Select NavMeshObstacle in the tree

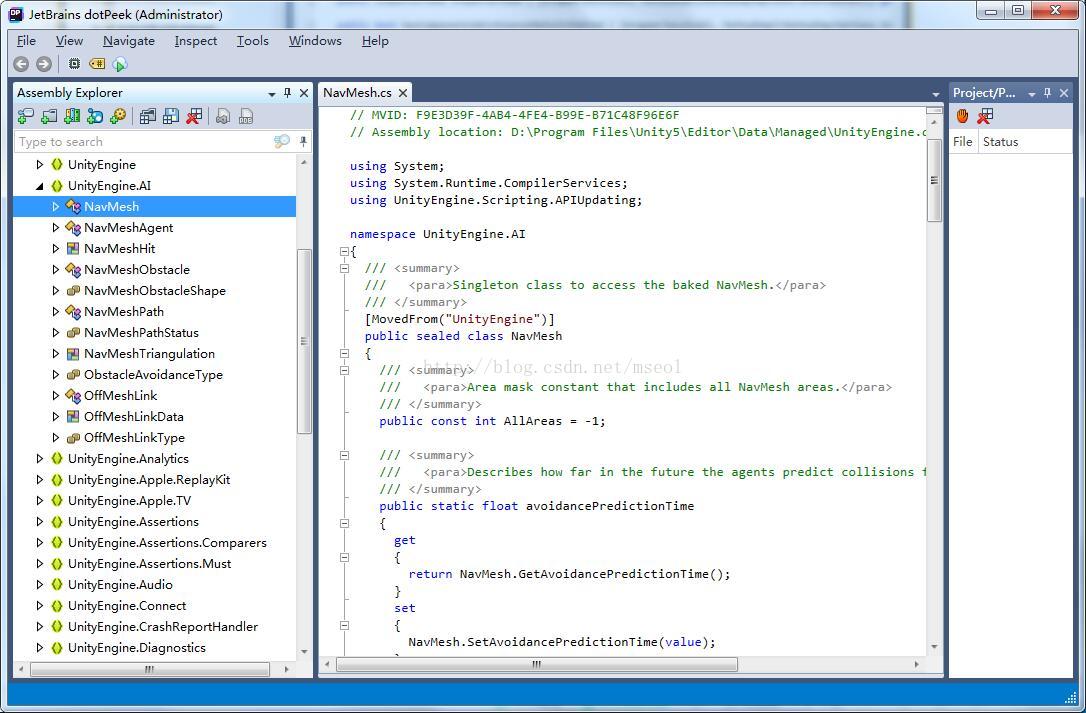pyautogui.click(x=136, y=270)
